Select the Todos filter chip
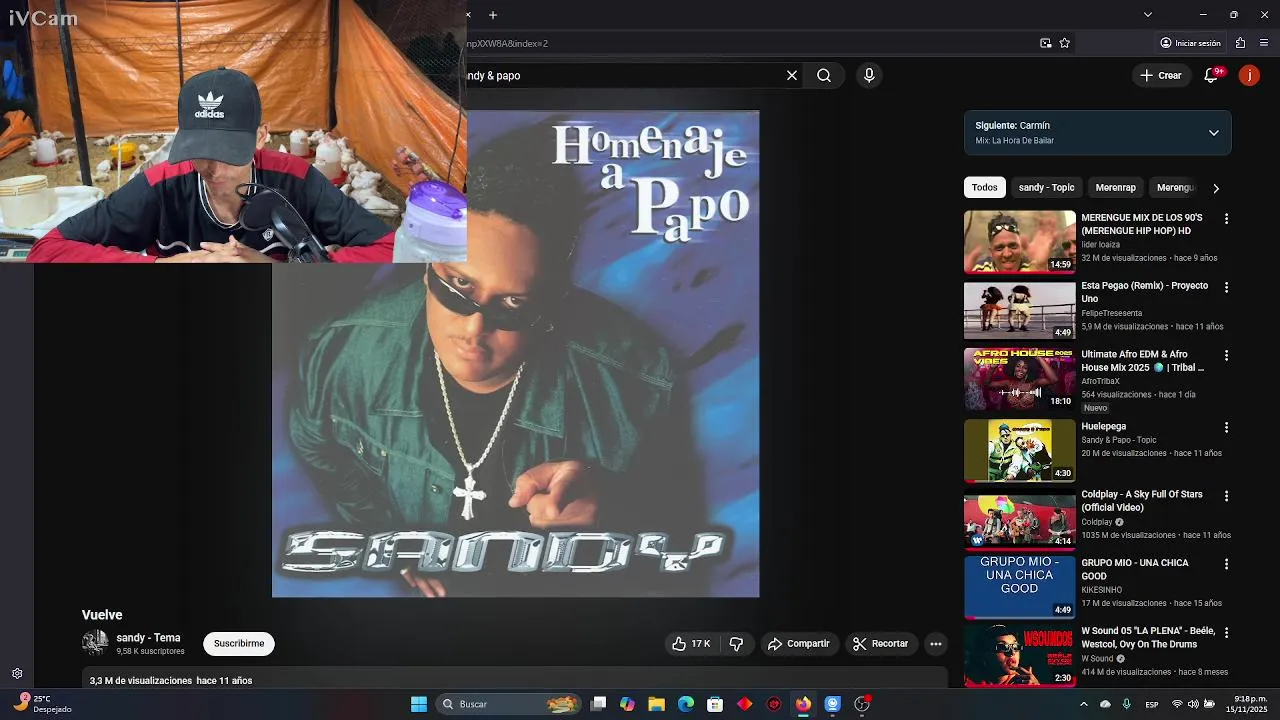Screen dimensions: 1280x720 click(985, 188)
